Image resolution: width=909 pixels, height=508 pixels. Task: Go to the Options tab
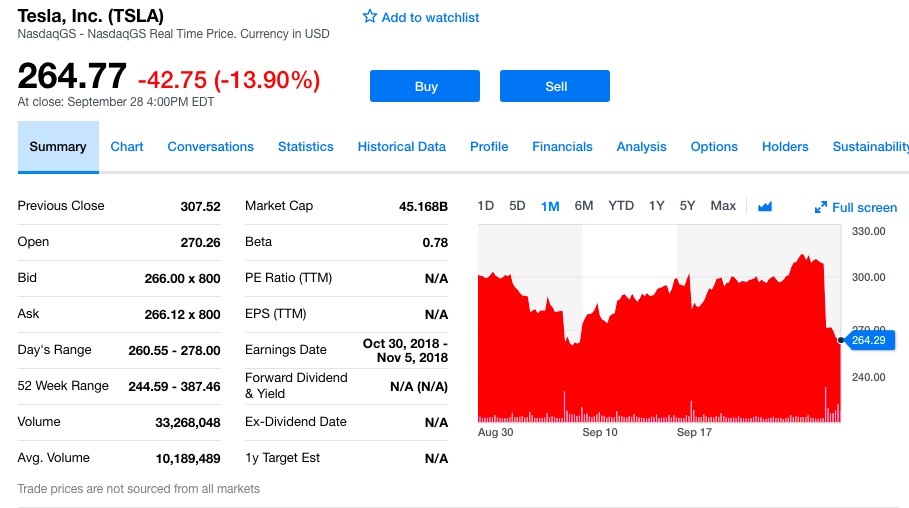714,147
